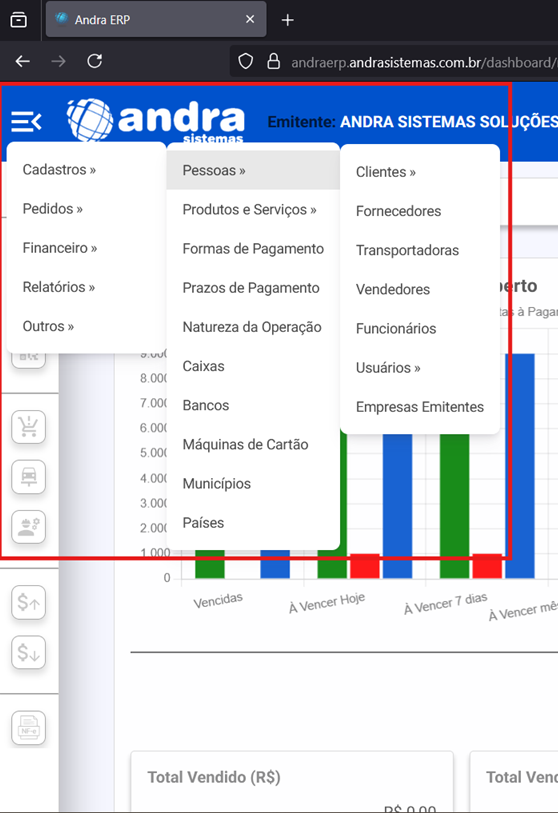
Task: Open the dollar up-arrow sidebar icon
Action: (29, 602)
